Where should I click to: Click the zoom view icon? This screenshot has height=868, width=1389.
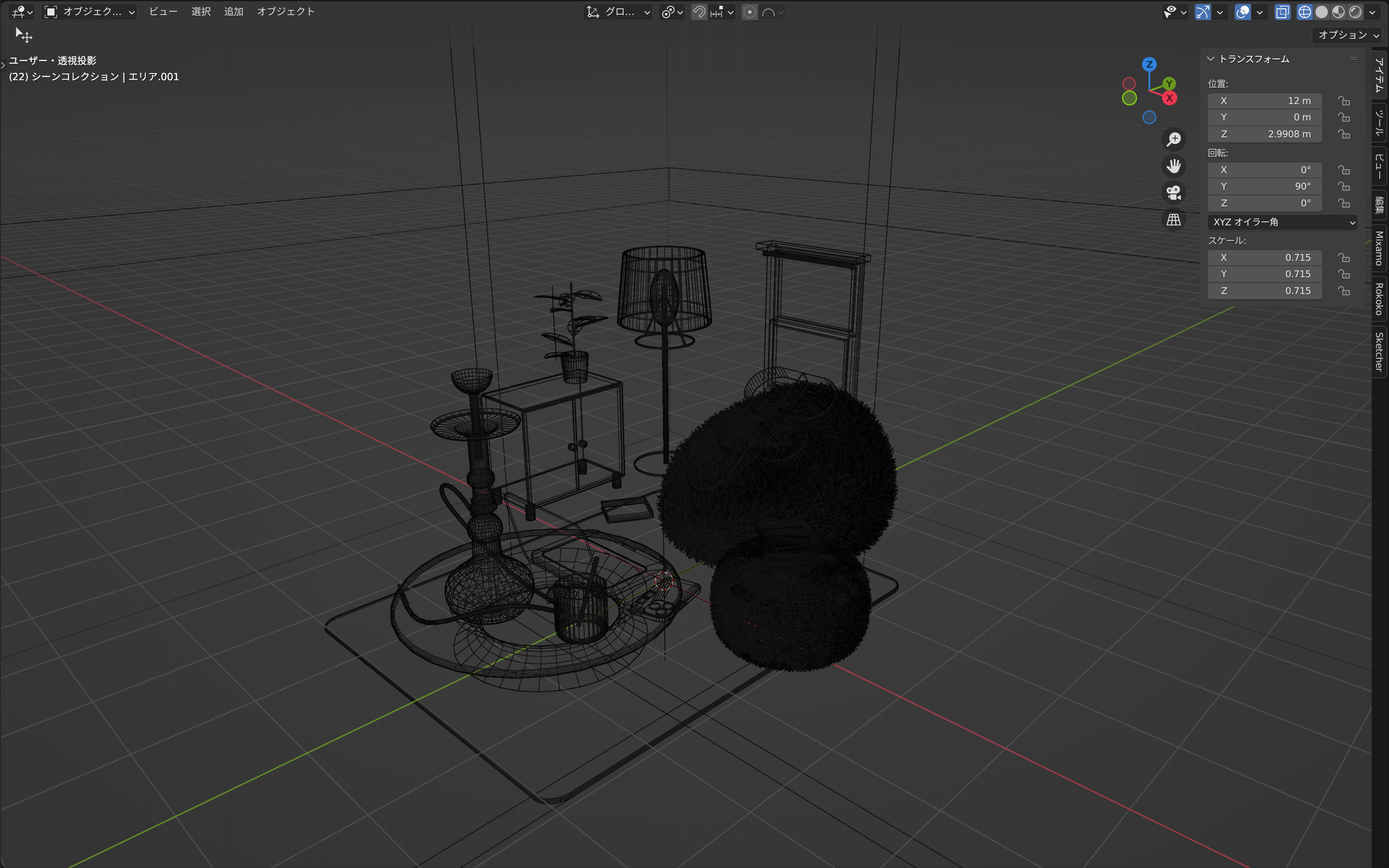point(1174,139)
